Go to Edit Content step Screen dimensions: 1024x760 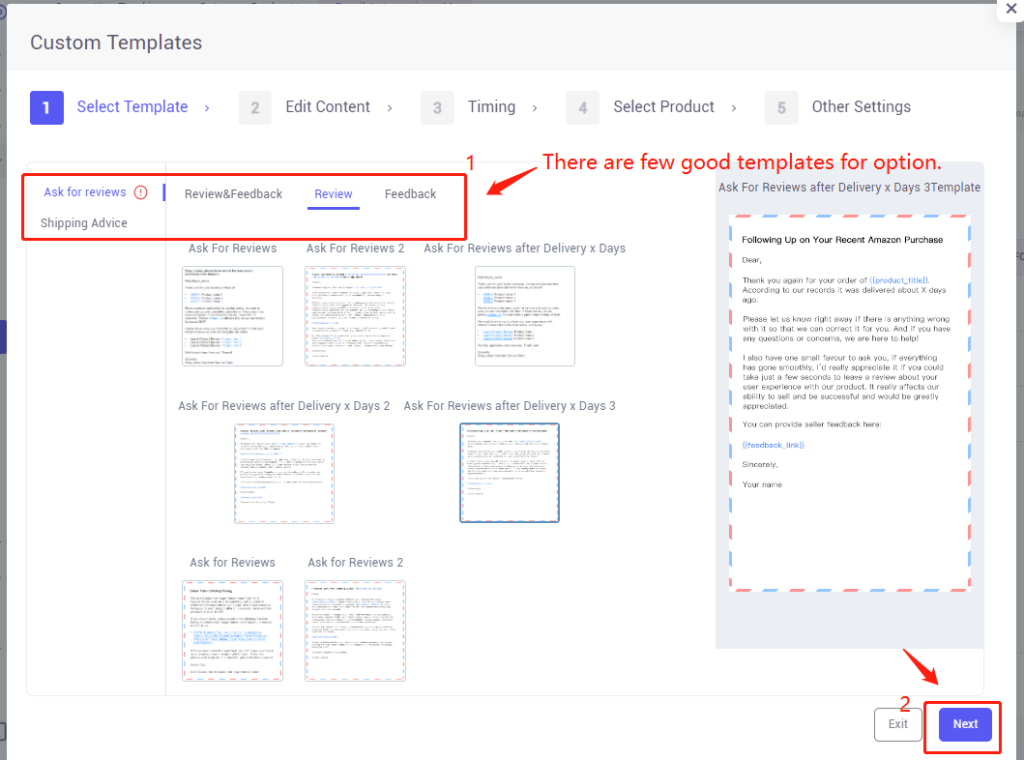pyautogui.click(x=328, y=106)
